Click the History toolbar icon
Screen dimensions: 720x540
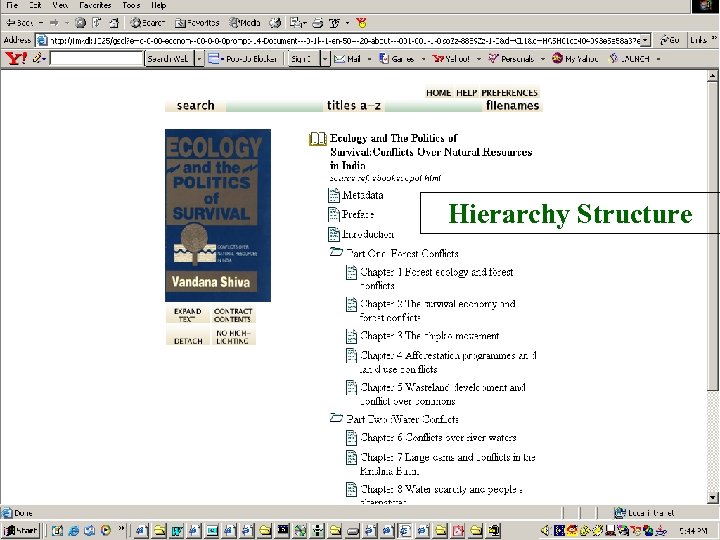click(x=275, y=22)
